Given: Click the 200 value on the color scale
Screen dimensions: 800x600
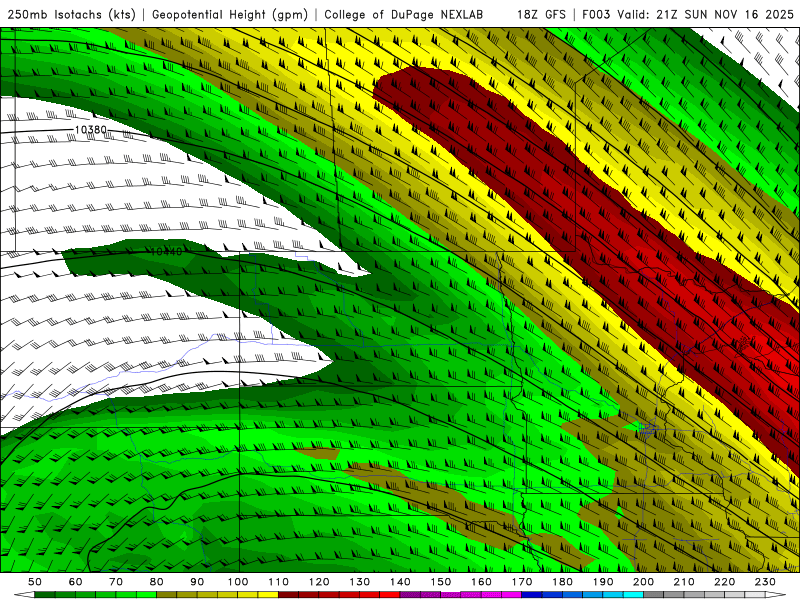Looking at the screenshot, I should point(643,582).
